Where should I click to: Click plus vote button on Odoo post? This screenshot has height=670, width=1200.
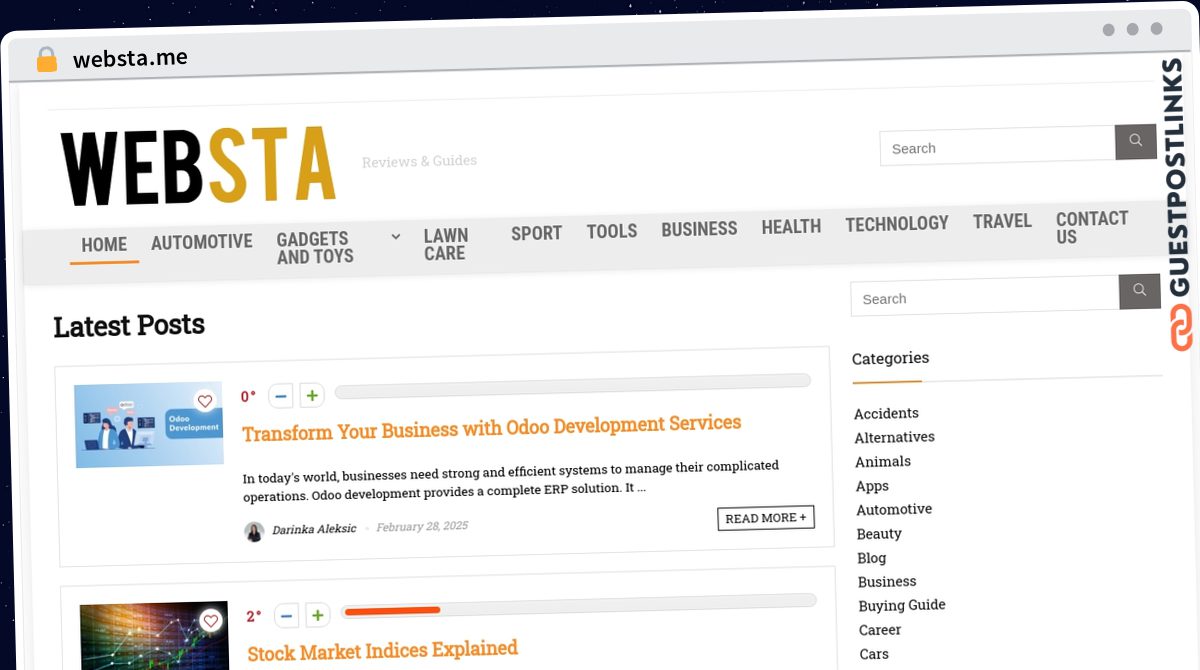point(312,395)
